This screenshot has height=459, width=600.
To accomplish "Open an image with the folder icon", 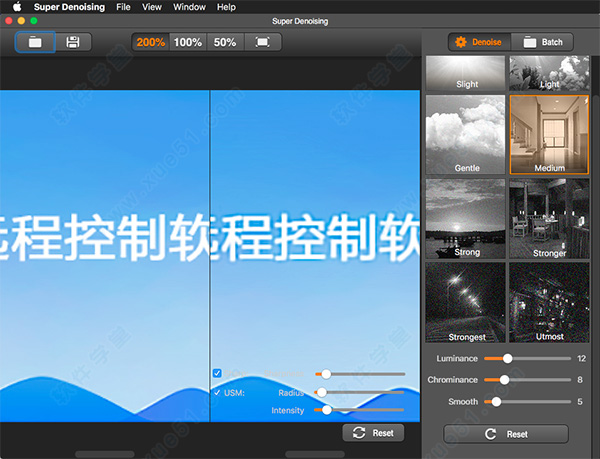I will [35, 42].
